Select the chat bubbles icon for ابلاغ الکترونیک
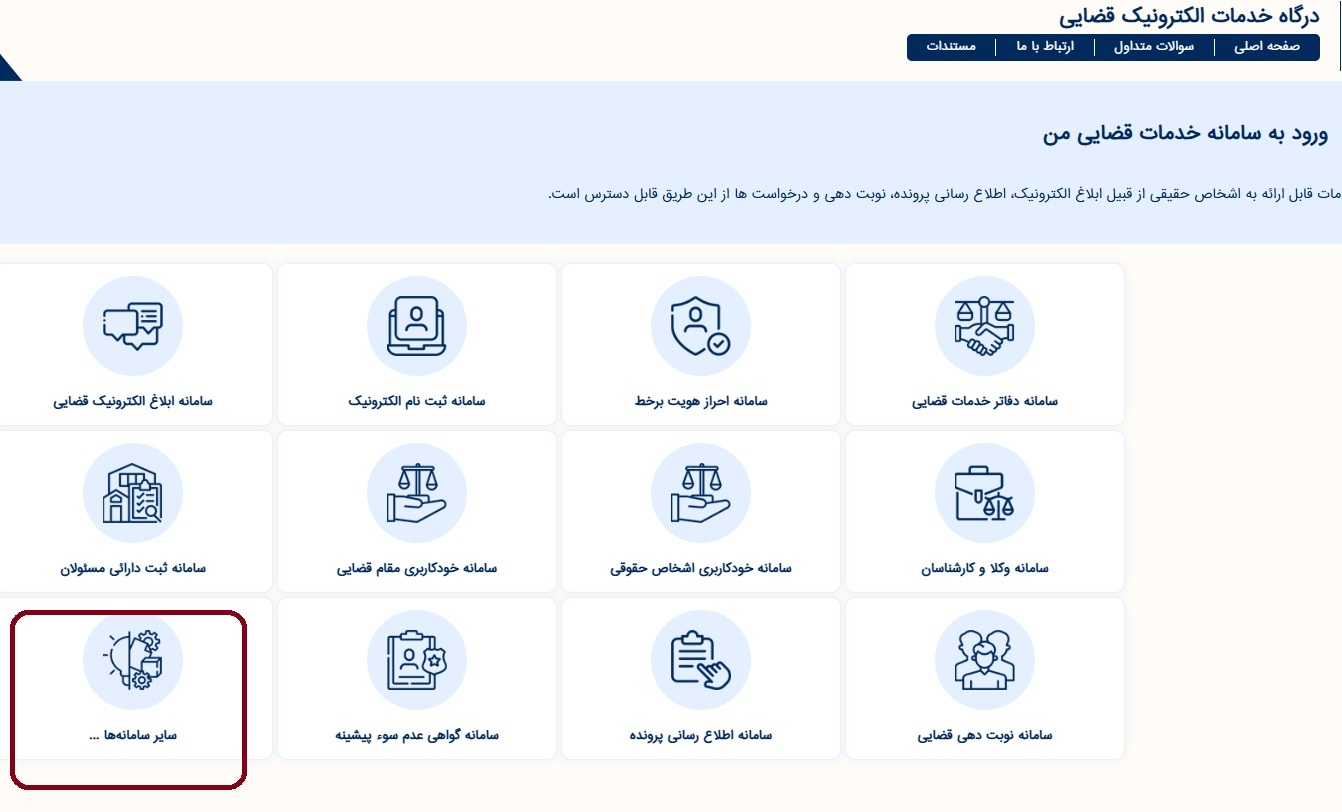Image resolution: width=1342 pixels, height=812 pixels. (x=132, y=326)
